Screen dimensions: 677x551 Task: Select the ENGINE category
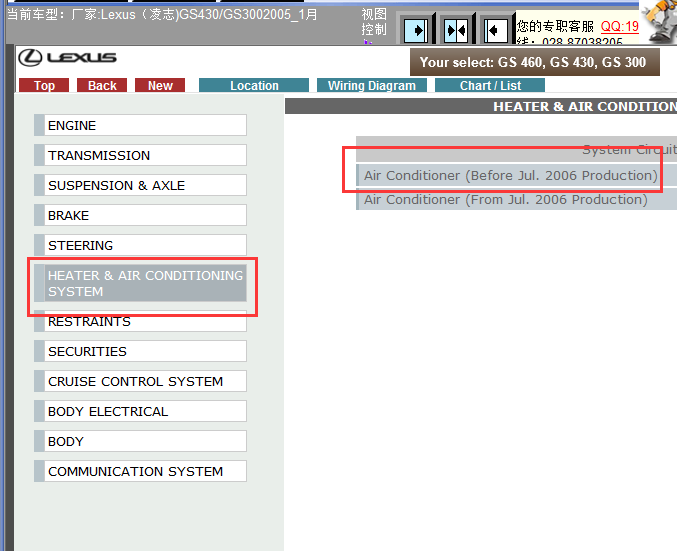coord(140,125)
